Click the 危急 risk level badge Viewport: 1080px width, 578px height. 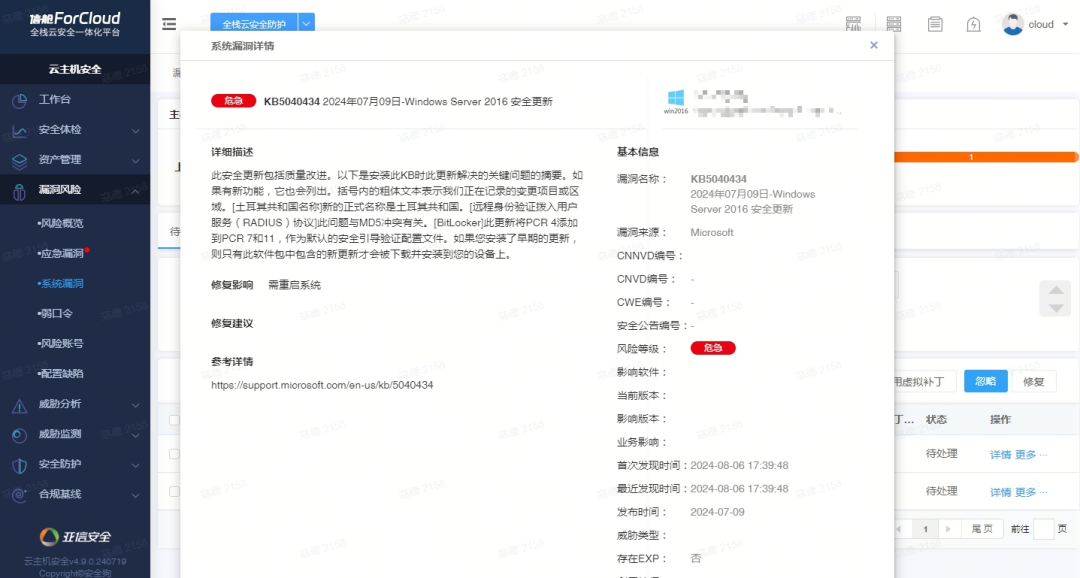pyautogui.click(x=713, y=348)
